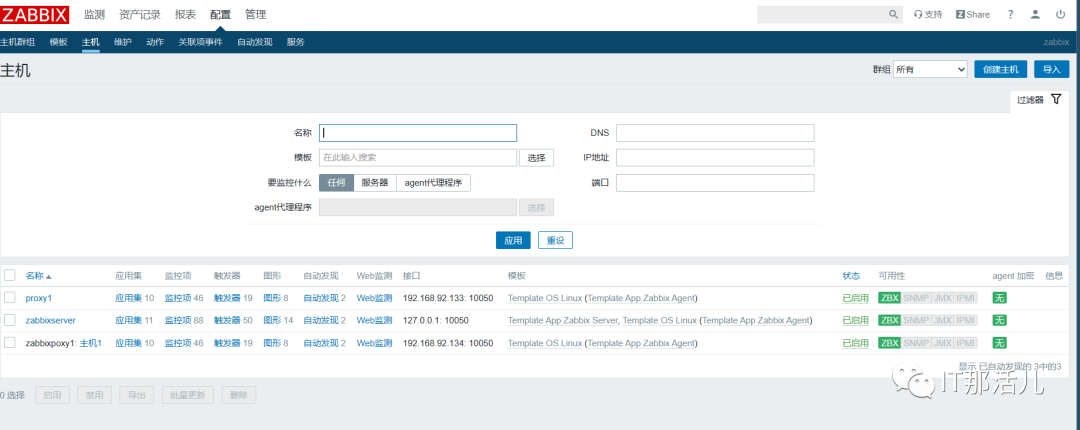Click the logout power icon
Viewport: 1080px width, 430px height.
[1060, 14]
